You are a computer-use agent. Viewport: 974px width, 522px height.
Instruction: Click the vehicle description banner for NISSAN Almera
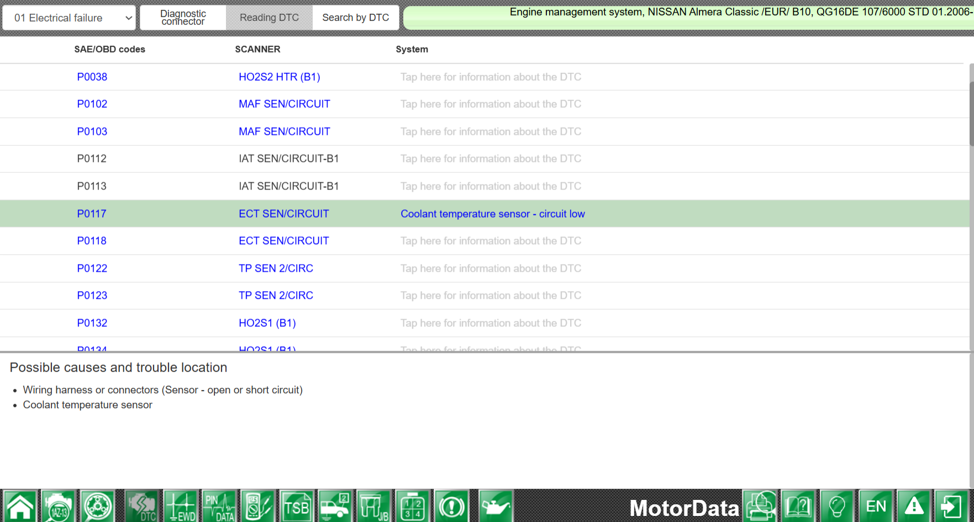[688, 18]
